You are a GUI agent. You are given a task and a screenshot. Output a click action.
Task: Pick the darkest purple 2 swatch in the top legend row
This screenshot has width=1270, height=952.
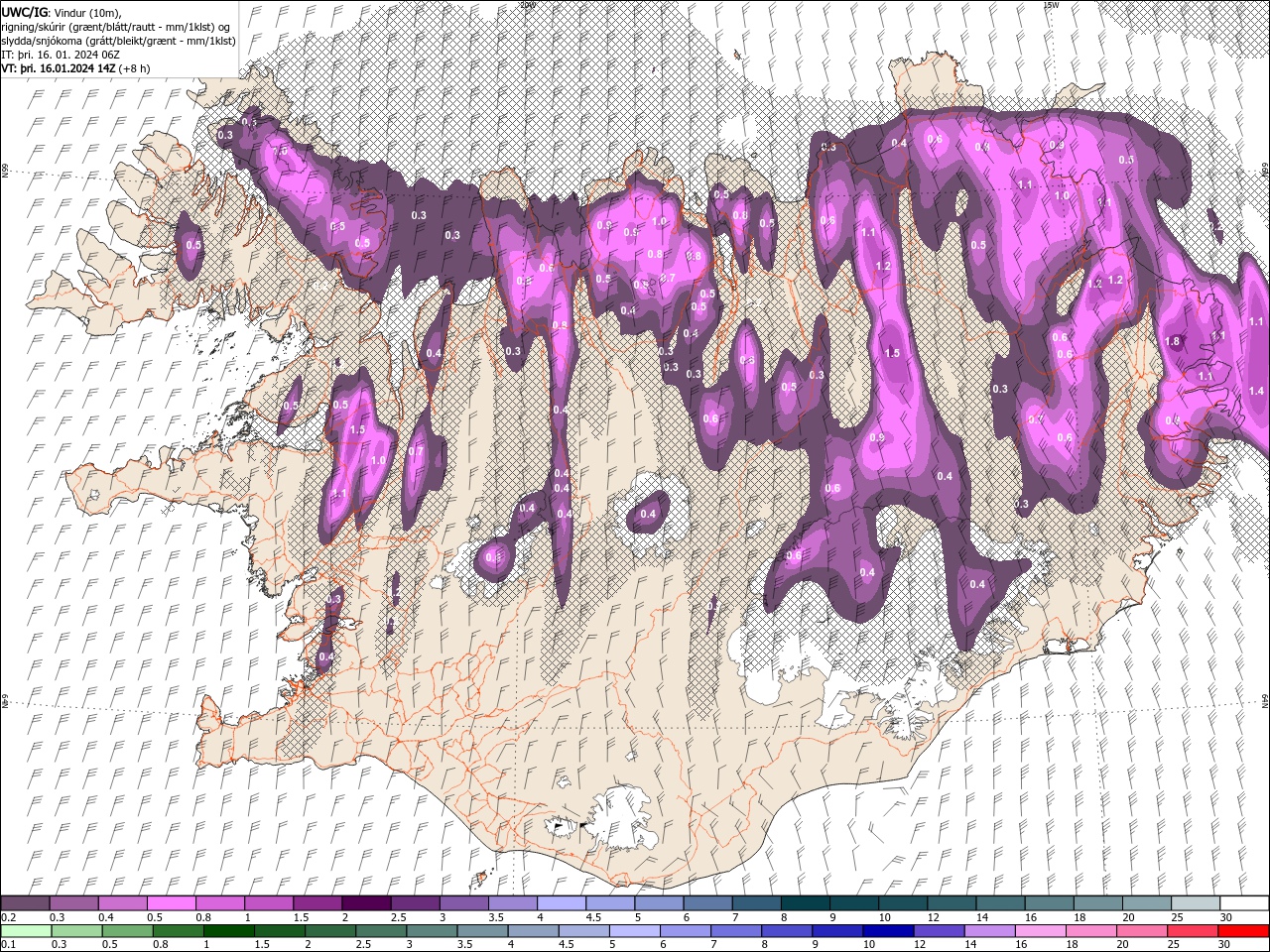point(366,903)
